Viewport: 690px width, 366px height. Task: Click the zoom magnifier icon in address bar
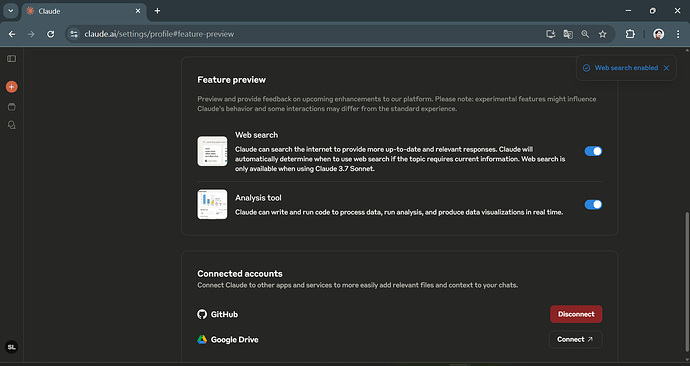tap(585, 34)
